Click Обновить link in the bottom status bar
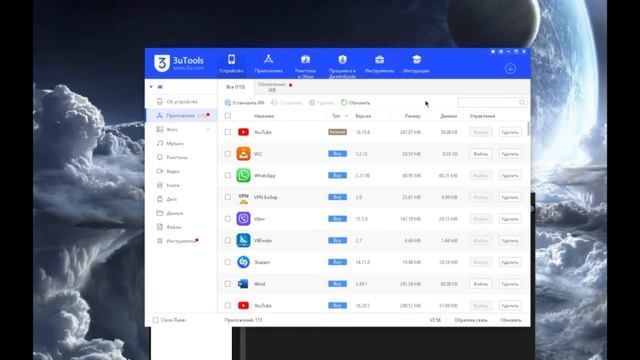The image size is (640, 360). coord(511,320)
